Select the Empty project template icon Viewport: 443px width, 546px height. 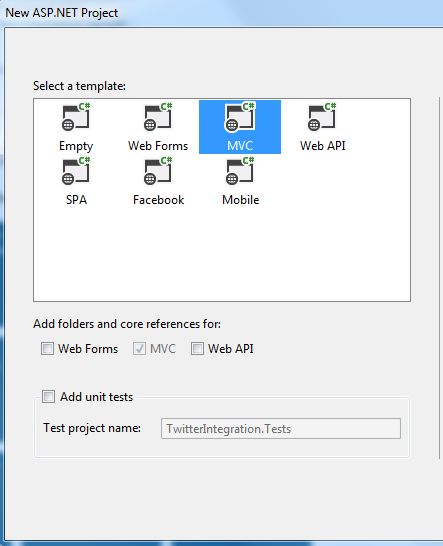[76, 117]
